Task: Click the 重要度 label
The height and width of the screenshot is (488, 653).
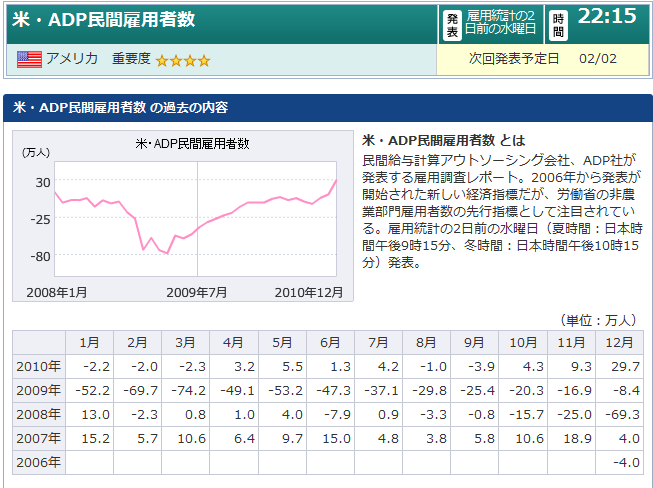Action: click(131, 58)
